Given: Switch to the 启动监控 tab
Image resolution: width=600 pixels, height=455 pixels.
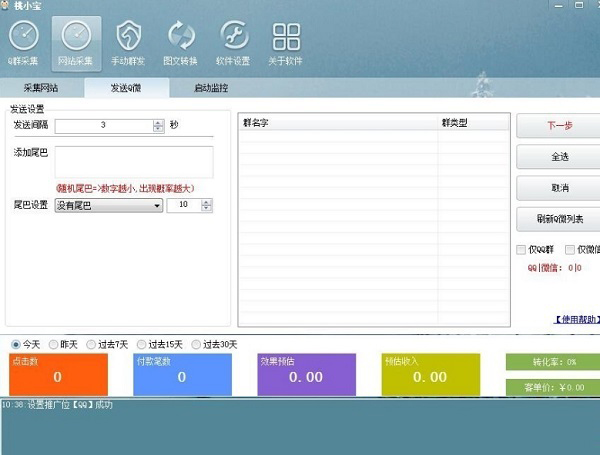Looking at the screenshot, I should click(x=211, y=88).
